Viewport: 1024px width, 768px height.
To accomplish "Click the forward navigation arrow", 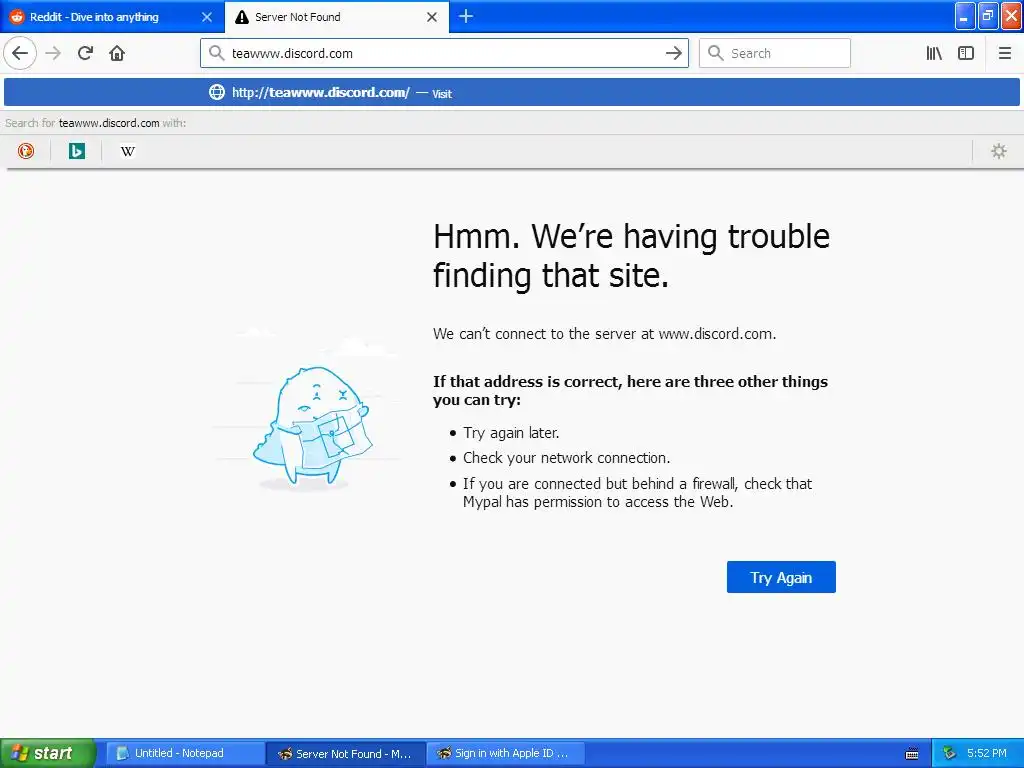I will click(x=54, y=53).
